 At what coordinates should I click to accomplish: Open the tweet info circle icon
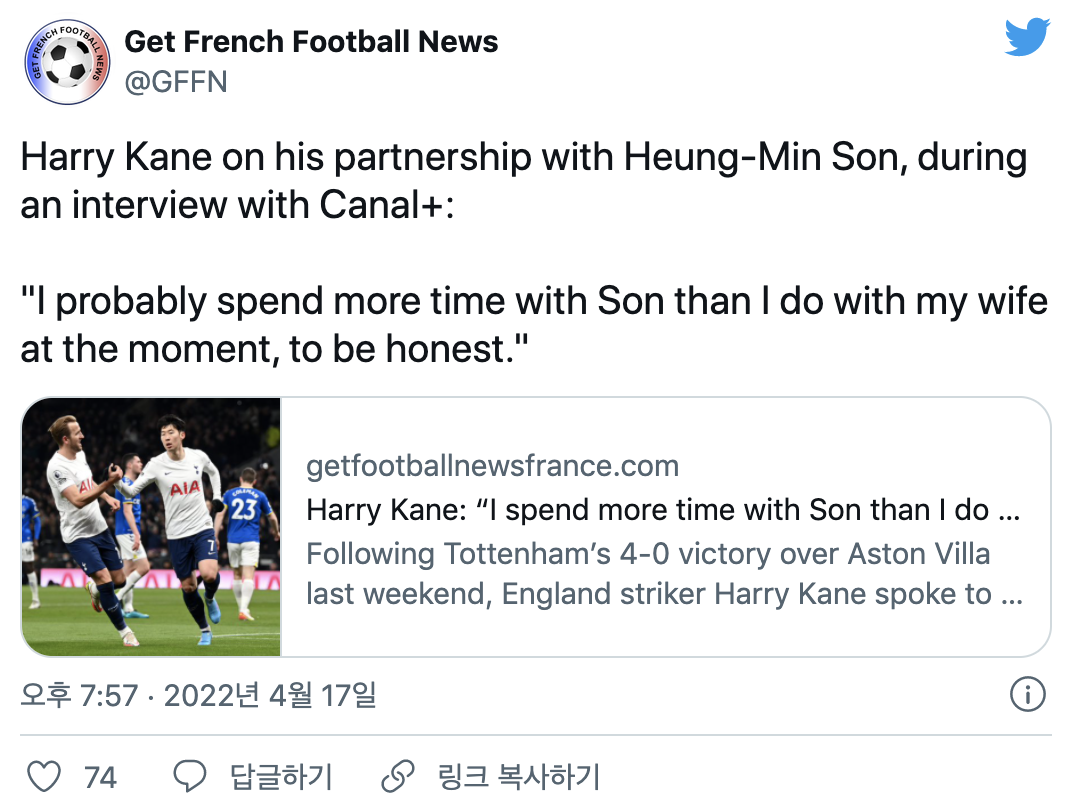tap(1028, 694)
